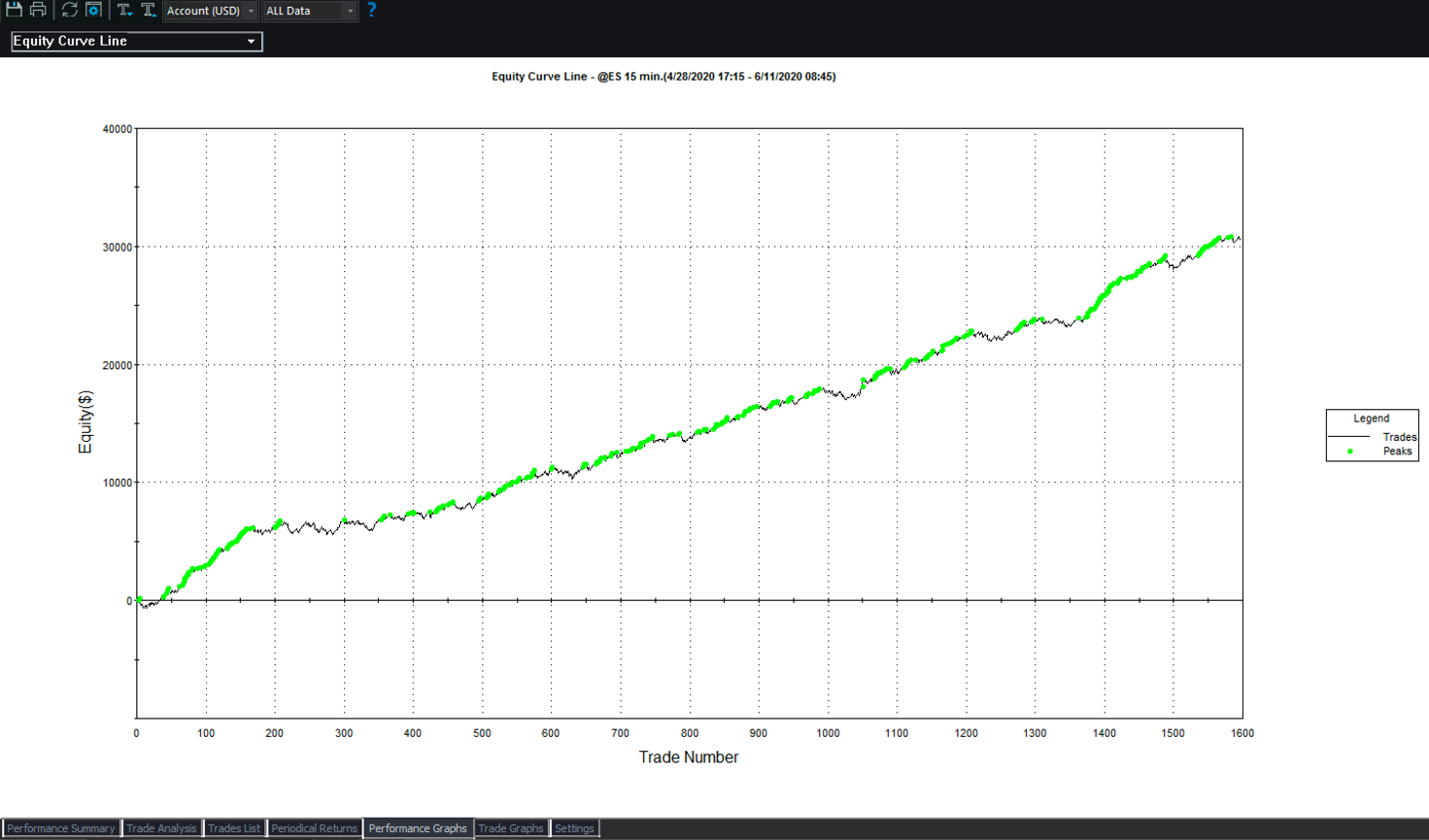Open the Settings tab
The image size is (1429, 840).
574,828
